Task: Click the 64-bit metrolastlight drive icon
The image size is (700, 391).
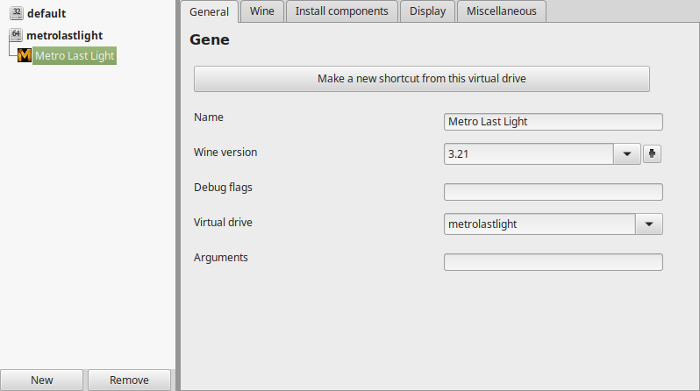Action: 16,35
